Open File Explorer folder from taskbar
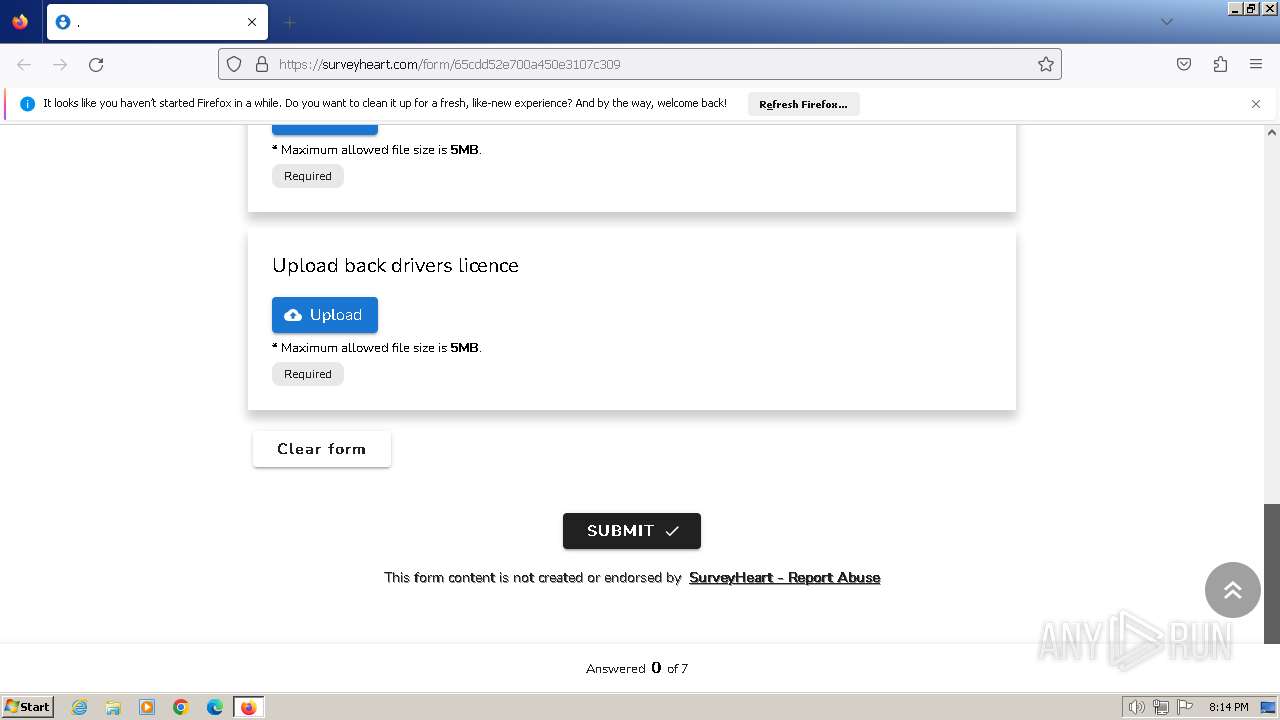This screenshot has width=1280, height=720. [x=113, y=707]
